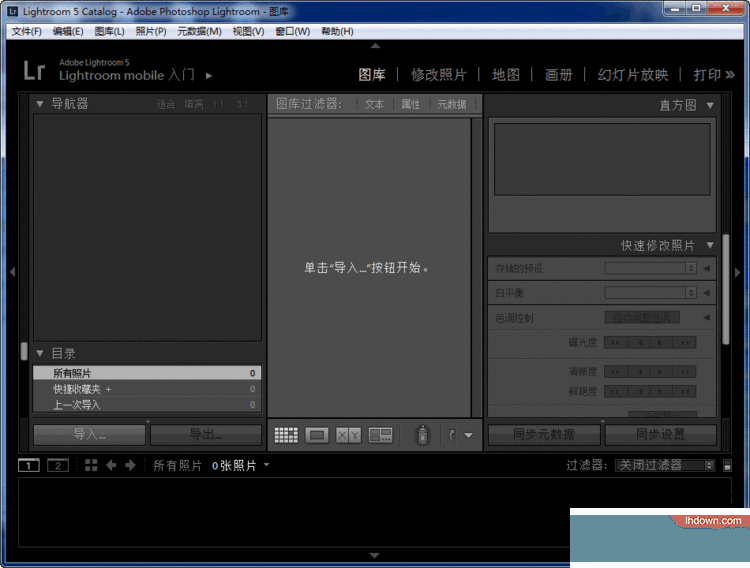Open the 视图(V) menu
The width and height of the screenshot is (750, 568).
coord(248,32)
